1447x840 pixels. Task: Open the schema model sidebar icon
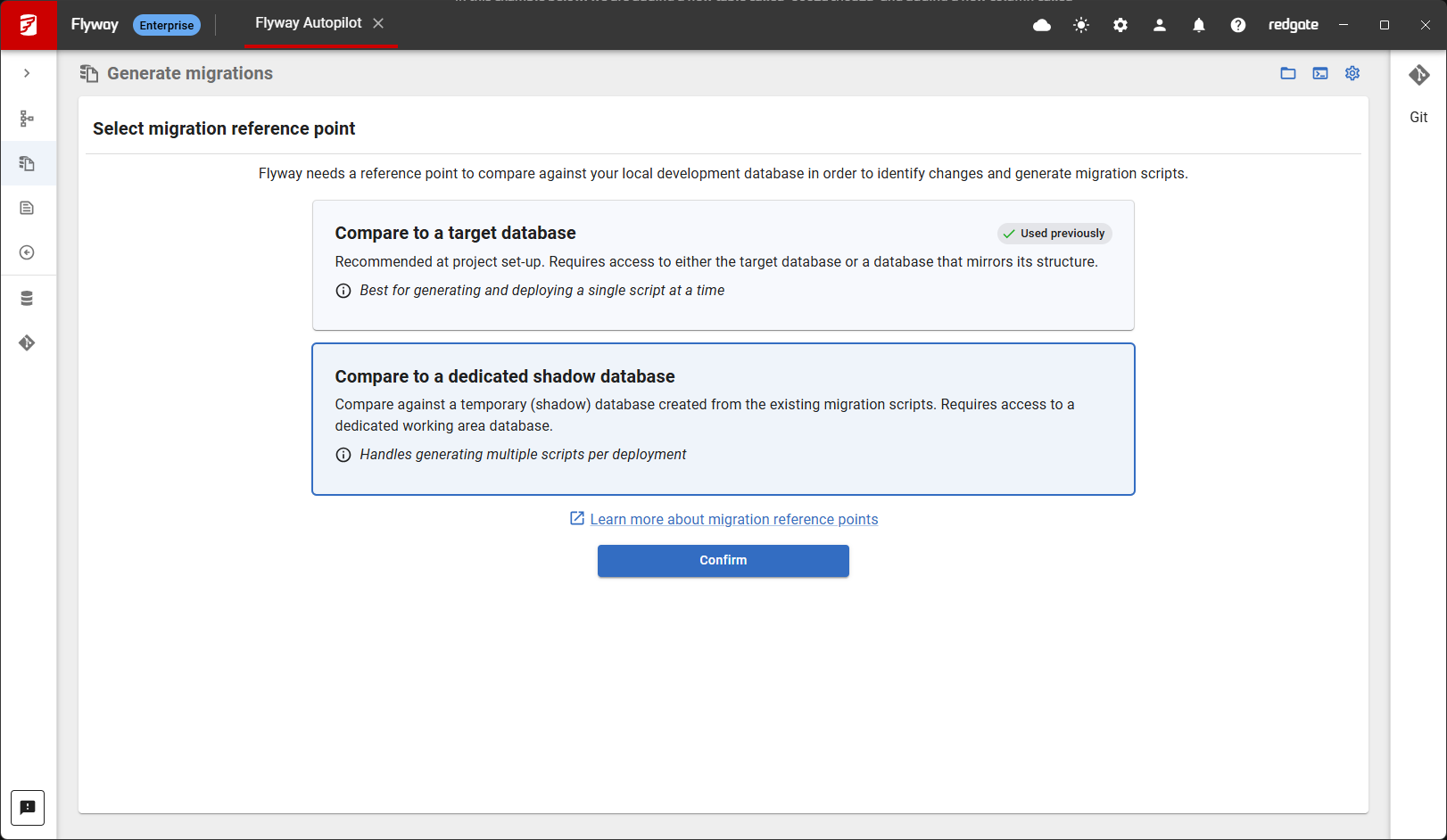click(x=27, y=119)
